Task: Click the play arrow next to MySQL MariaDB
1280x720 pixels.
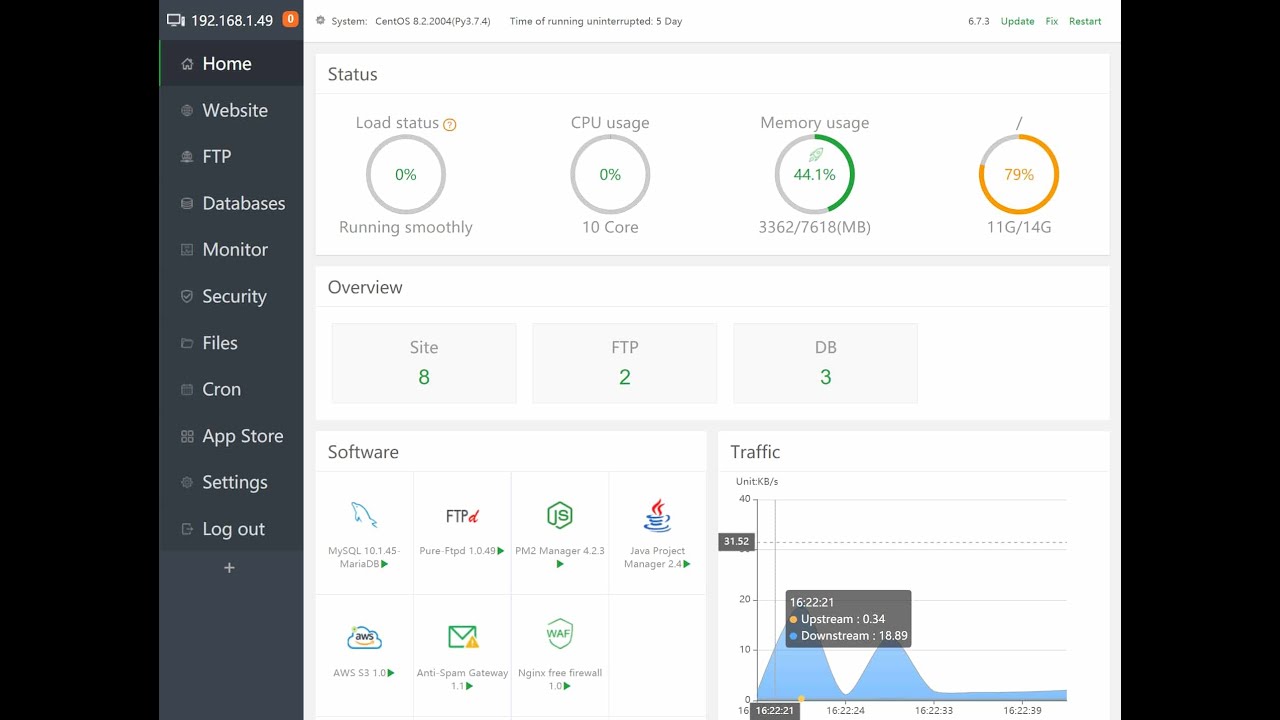Action: [385, 564]
